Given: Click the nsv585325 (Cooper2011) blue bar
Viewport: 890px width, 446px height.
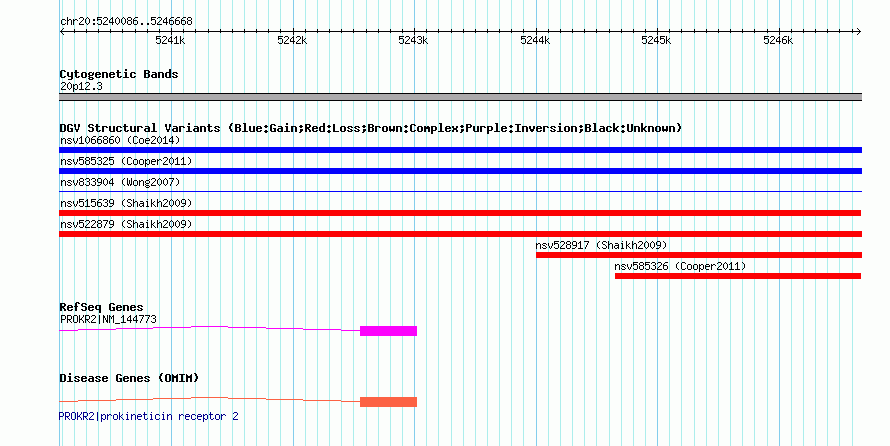Looking at the screenshot, I should (460, 171).
